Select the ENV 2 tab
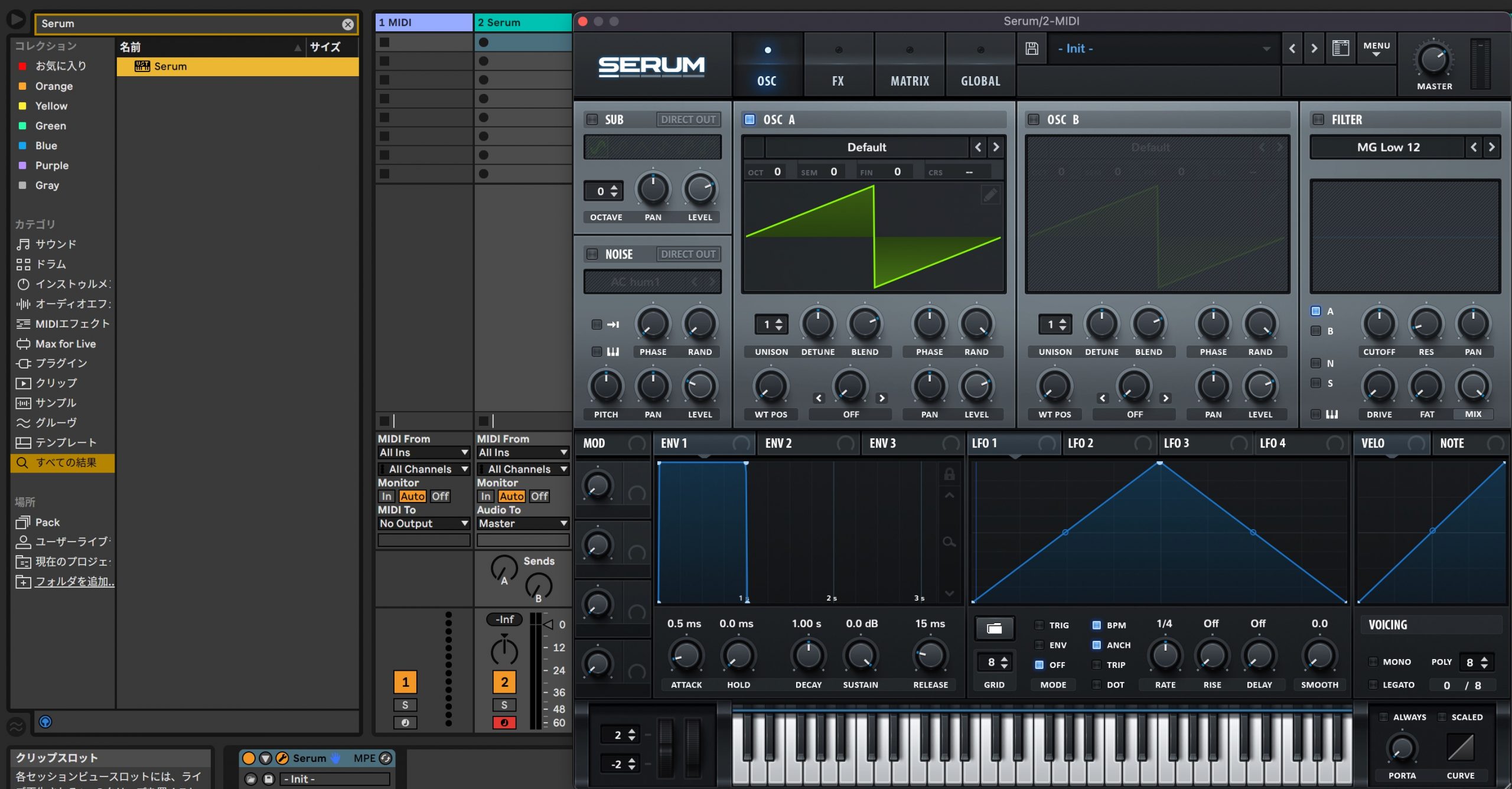Viewport: 1512px width, 789px height. 807,443
